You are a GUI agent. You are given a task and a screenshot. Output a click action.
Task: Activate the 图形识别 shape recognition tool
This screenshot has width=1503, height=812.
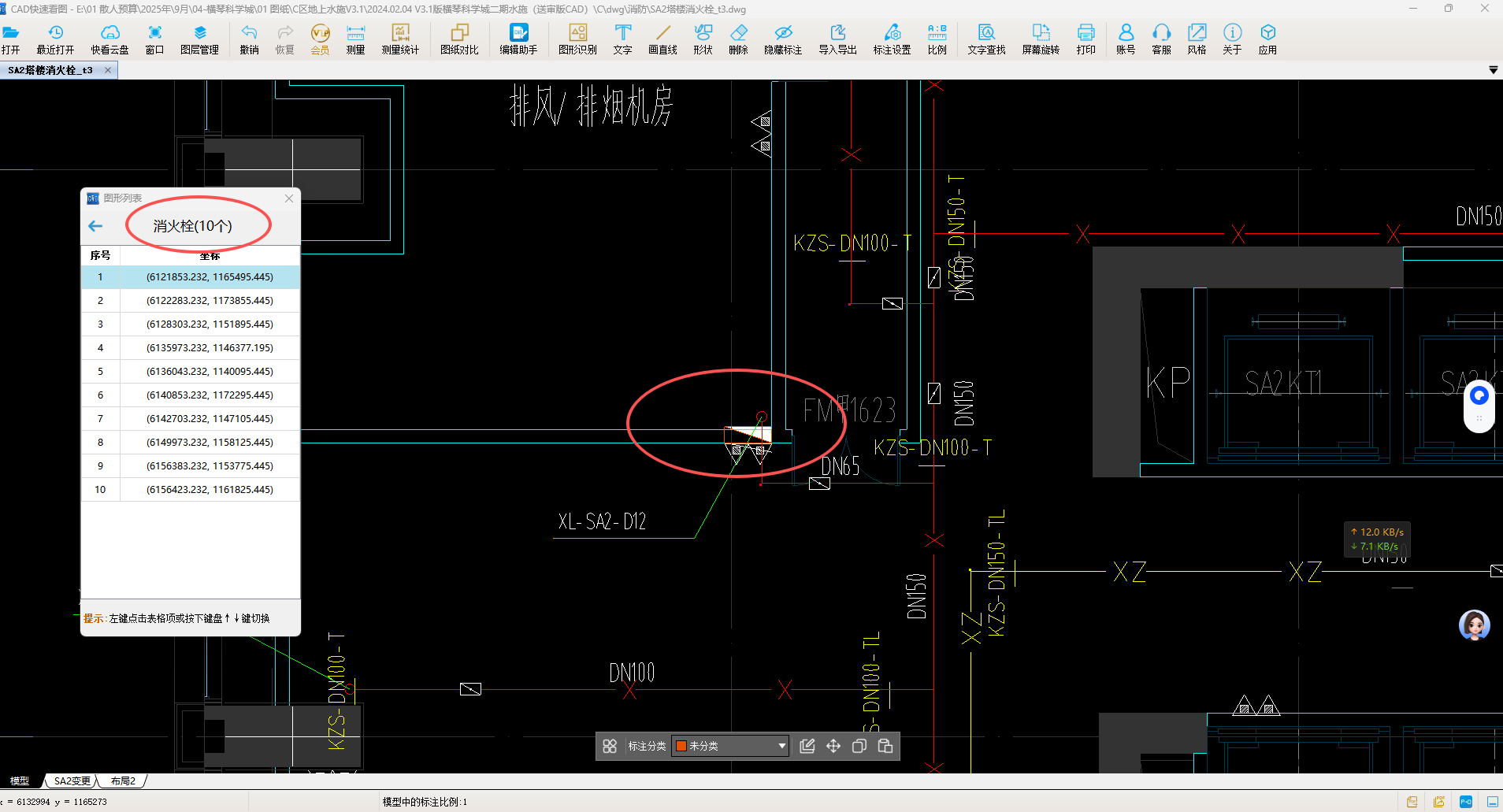pyautogui.click(x=577, y=39)
